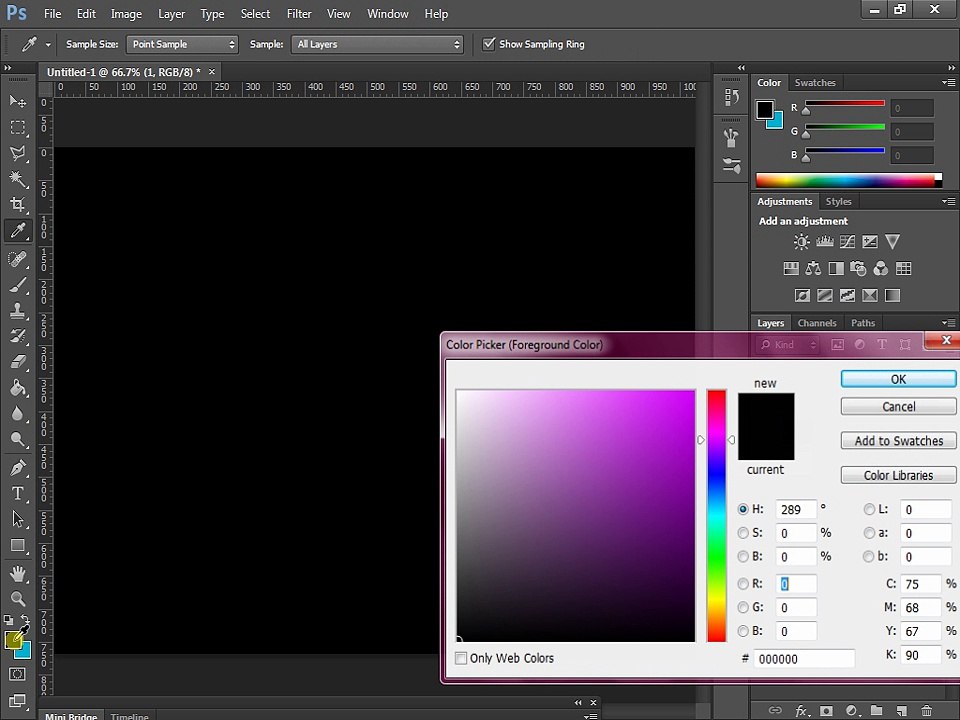Viewport: 960px width, 720px height.
Task: Select the Paint Bucket tool
Action: tap(18, 388)
